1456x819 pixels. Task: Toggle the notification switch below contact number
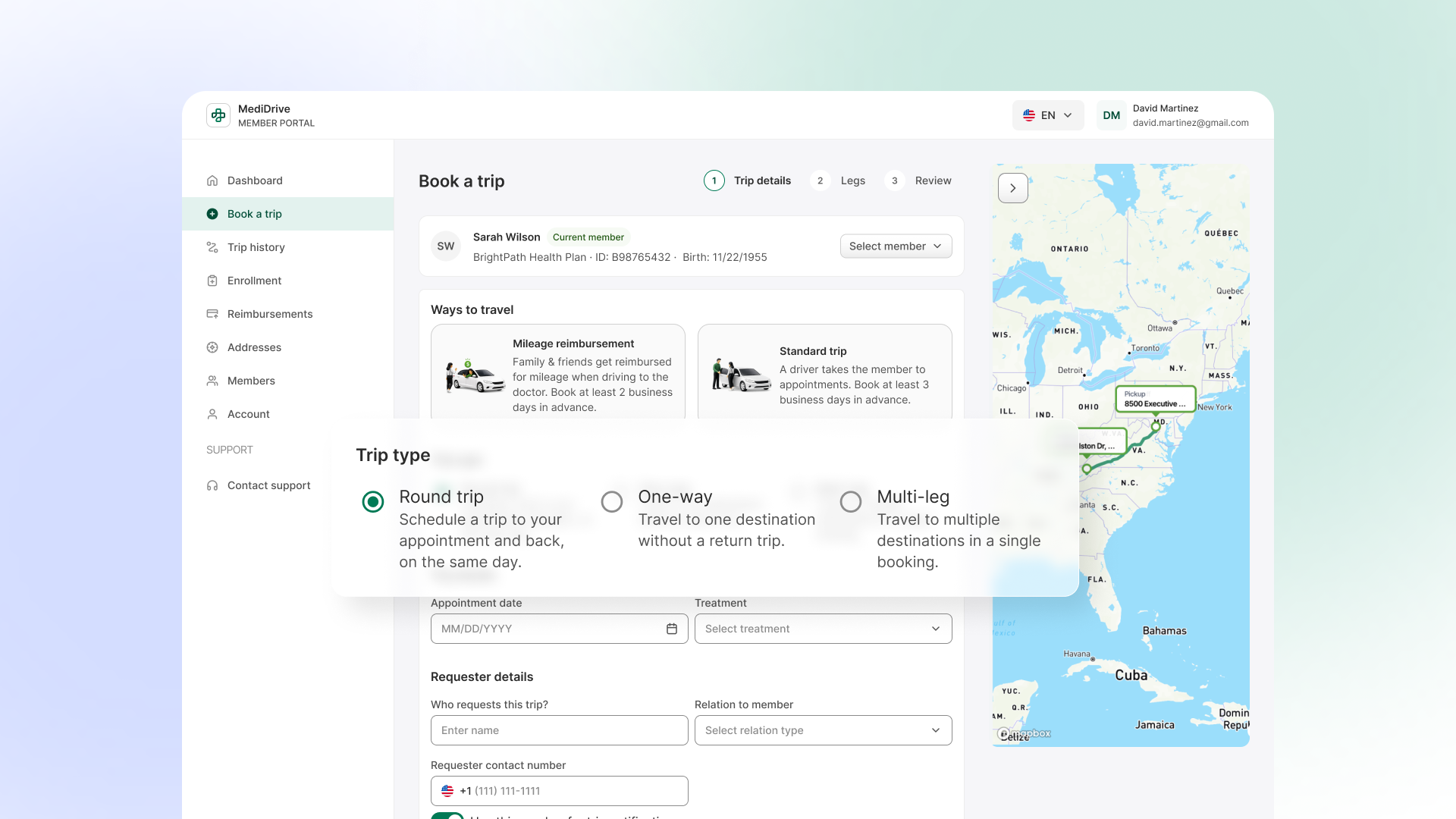pos(447,816)
